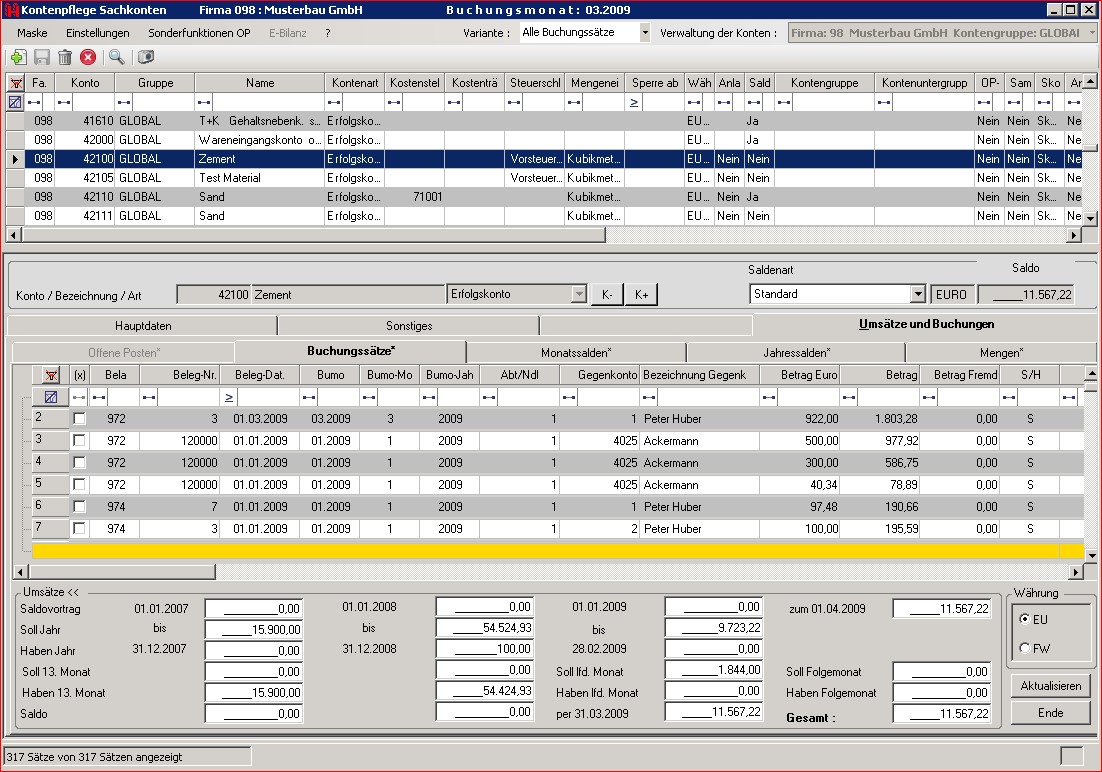
Task: Clear filter icon in top accounts grid header
Action: 15,82
